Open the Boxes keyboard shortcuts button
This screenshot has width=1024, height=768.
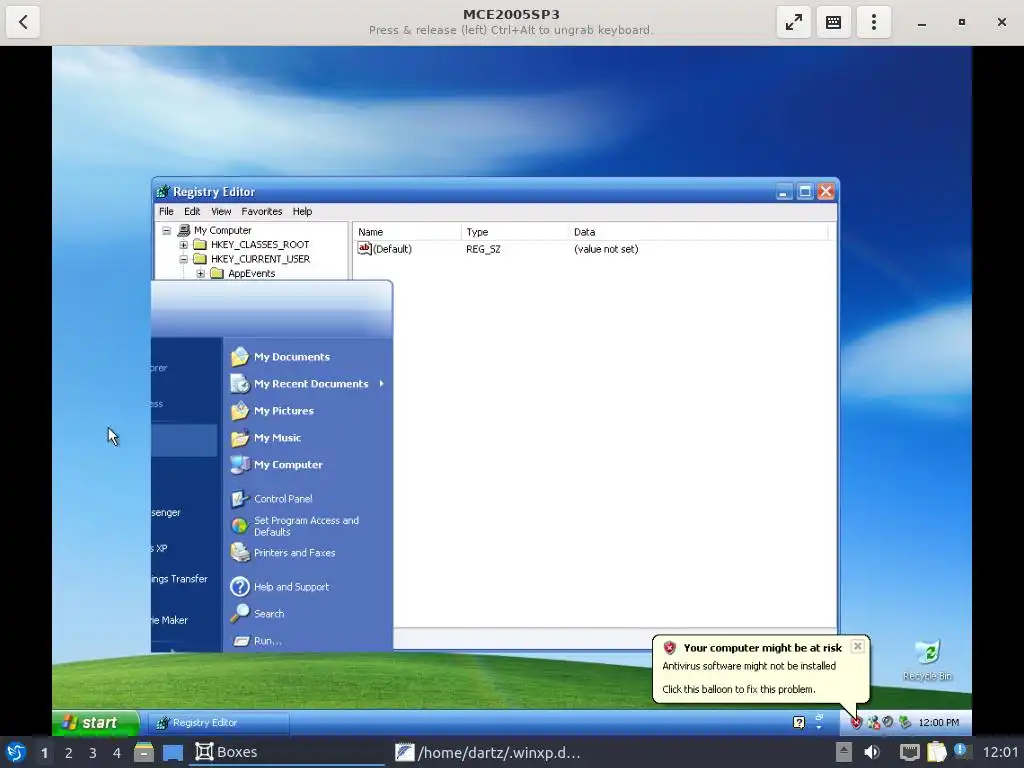click(833, 22)
